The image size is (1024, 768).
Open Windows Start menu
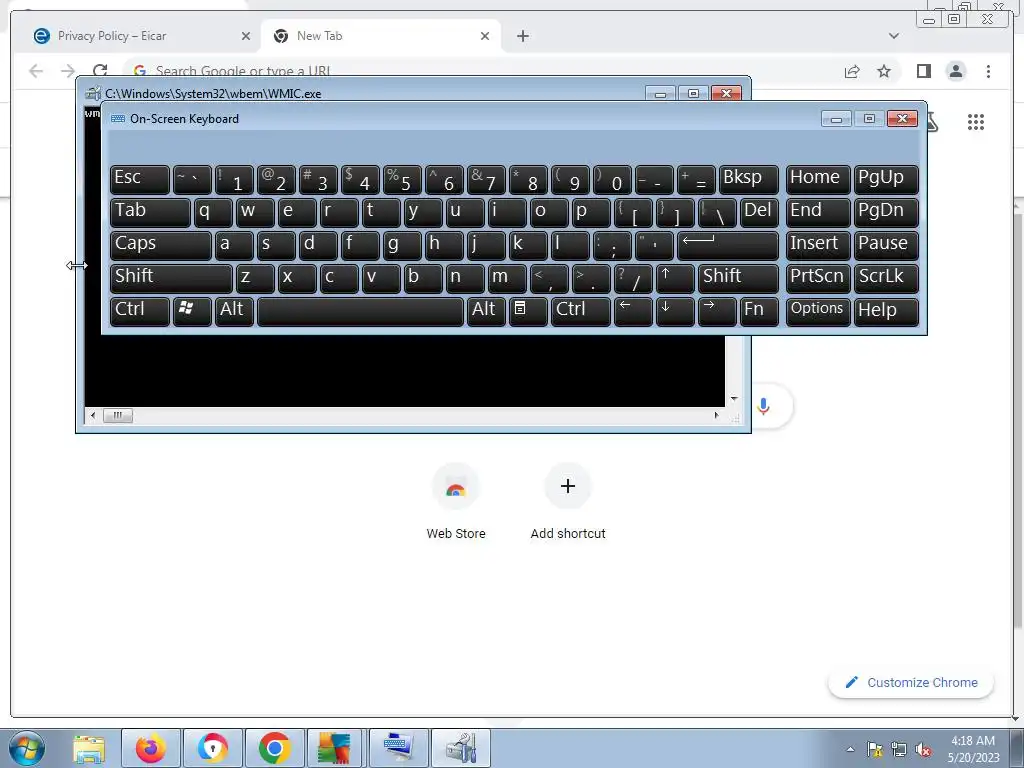click(x=27, y=748)
